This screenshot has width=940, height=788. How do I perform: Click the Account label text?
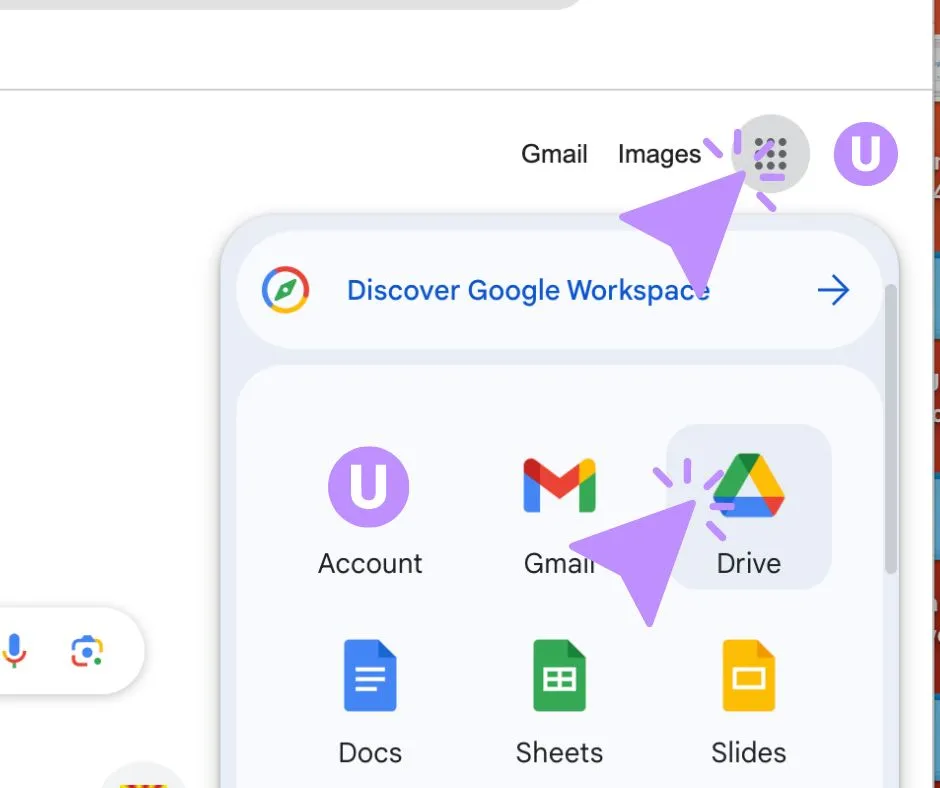coord(370,563)
